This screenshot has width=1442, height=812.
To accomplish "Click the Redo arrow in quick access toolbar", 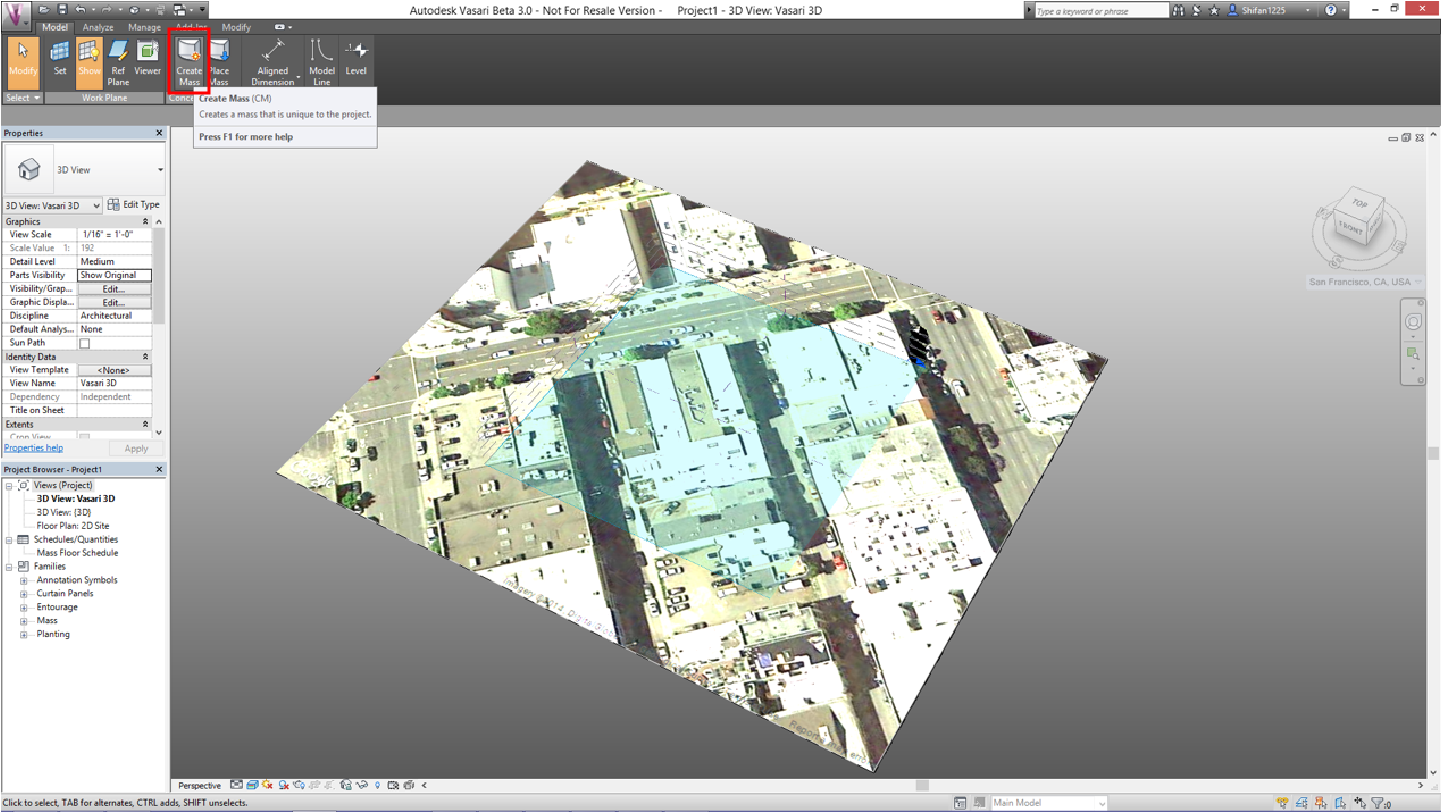I will [x=106, y=10].
